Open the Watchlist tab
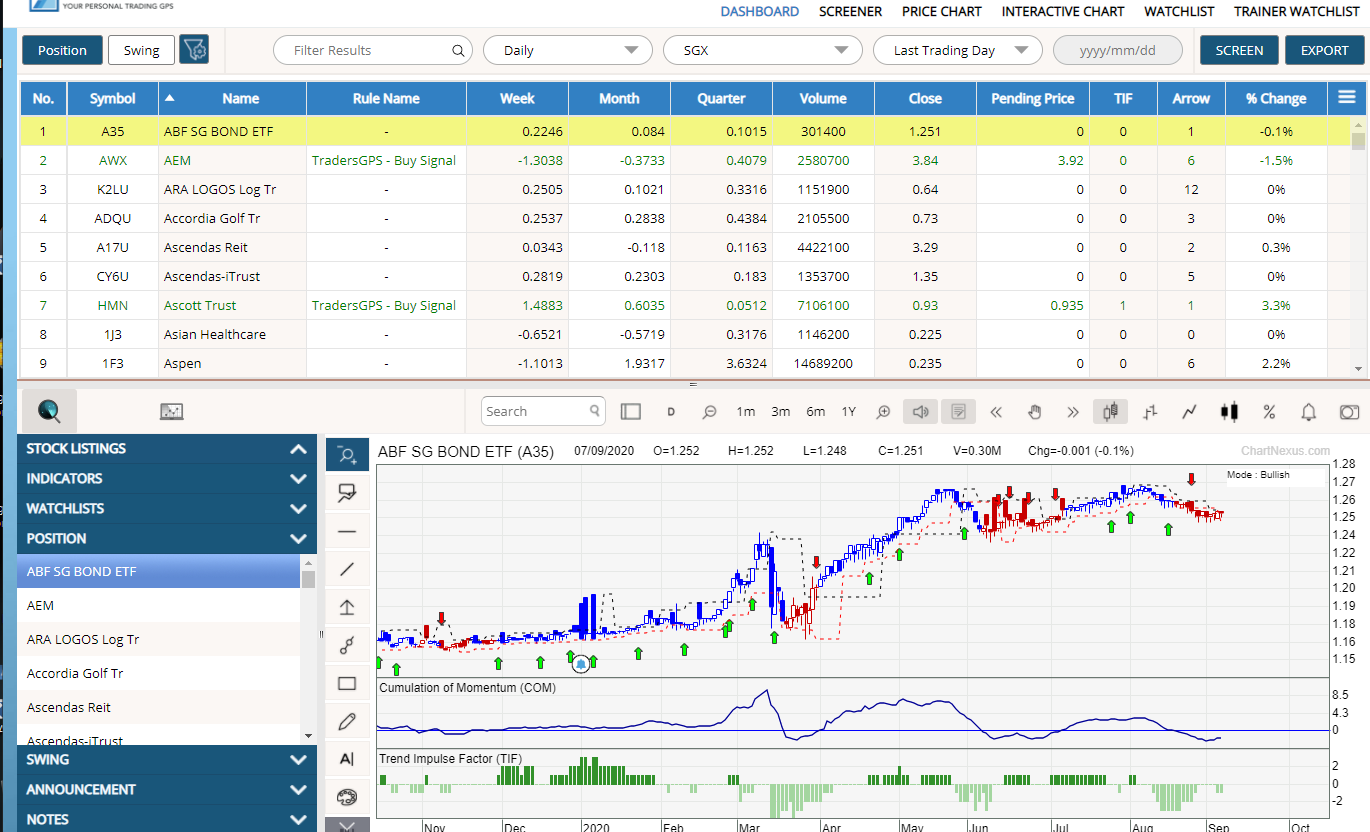This screenshot has height=832, width=1370. click(1179, 12)
